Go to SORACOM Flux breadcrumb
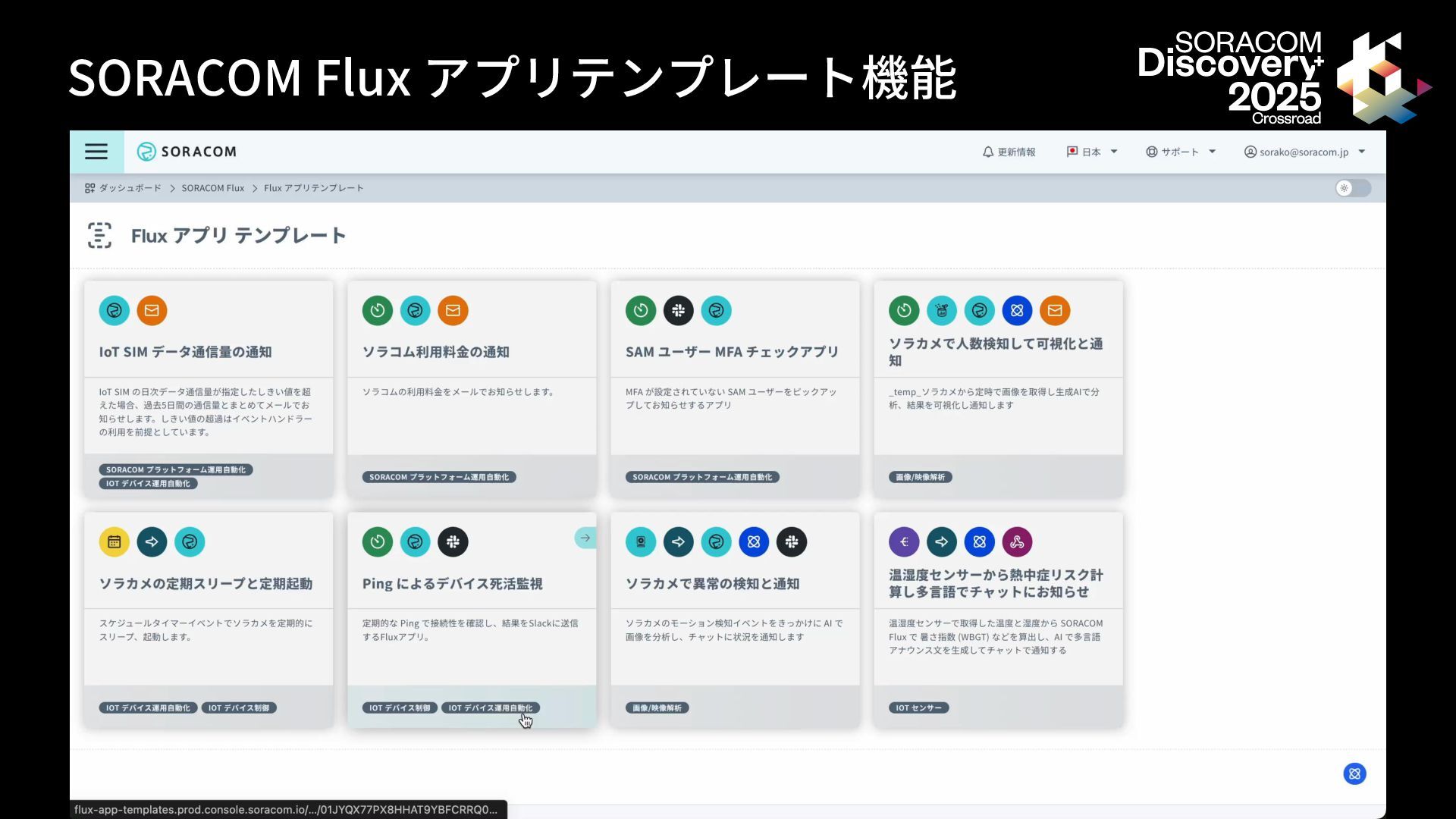This screenshot has width=1456, height=819. click(213, 188)
